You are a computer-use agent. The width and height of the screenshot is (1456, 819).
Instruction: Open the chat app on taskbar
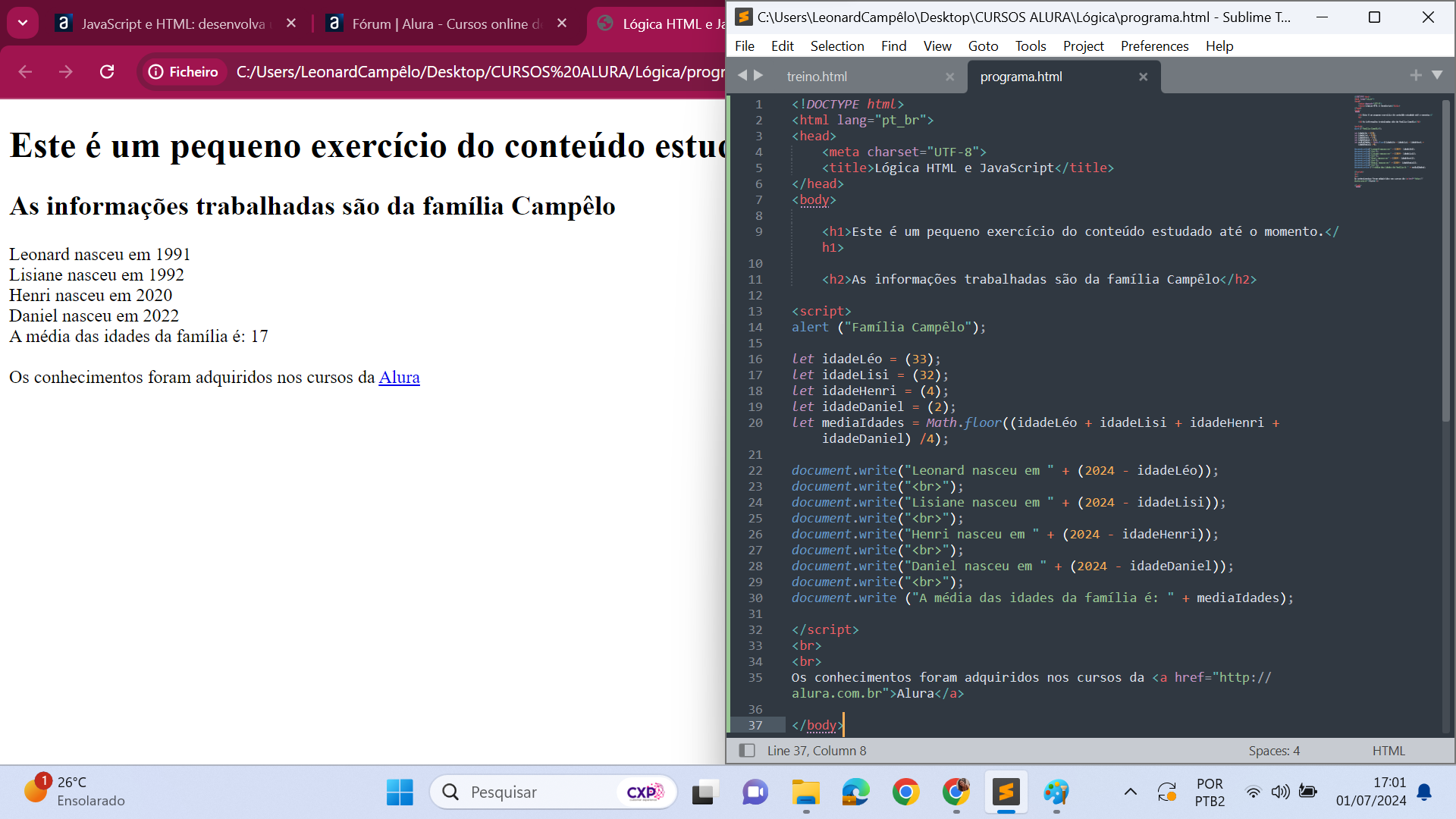(x=755, y=792)
